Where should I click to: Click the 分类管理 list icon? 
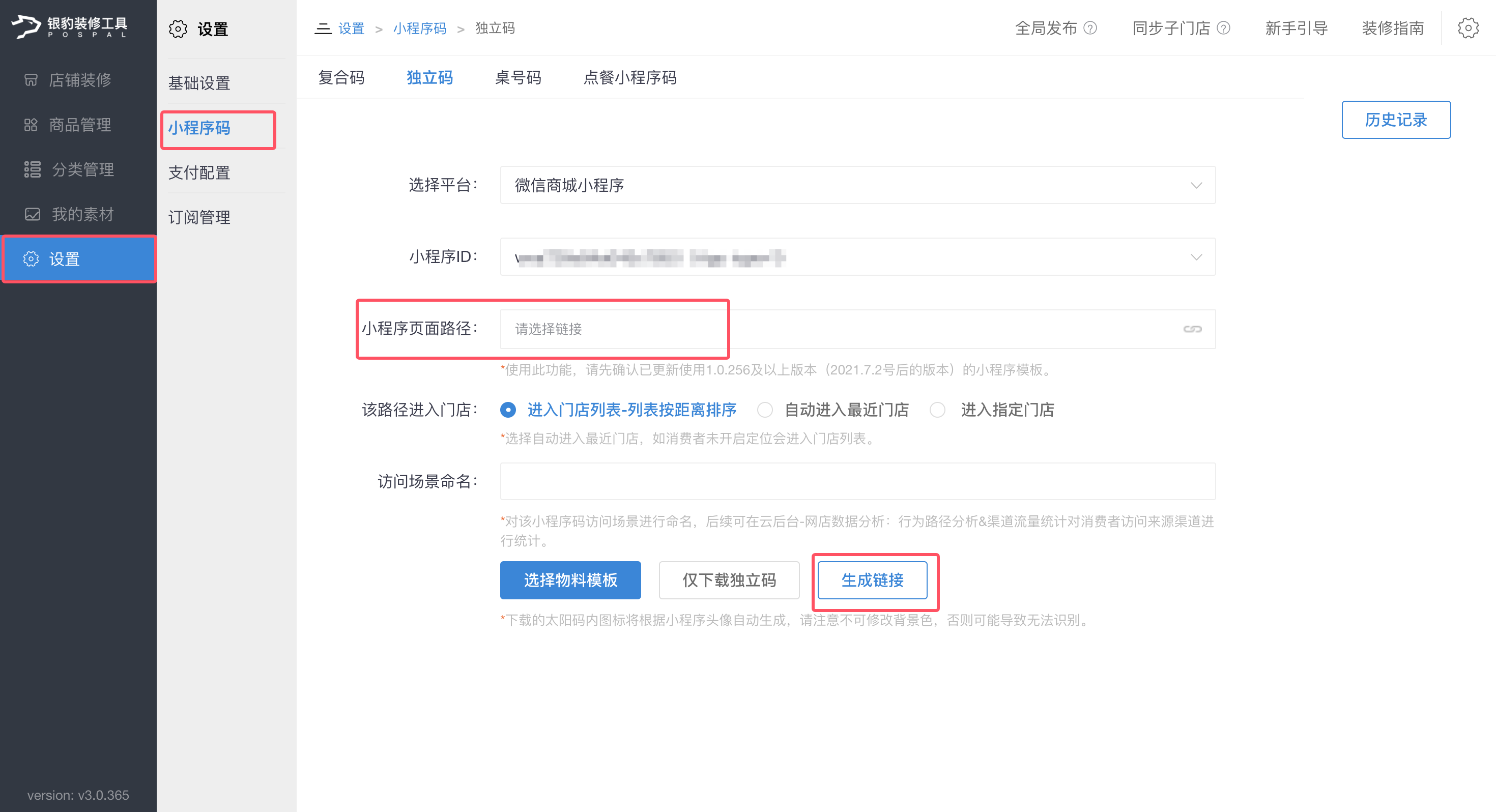33,169
